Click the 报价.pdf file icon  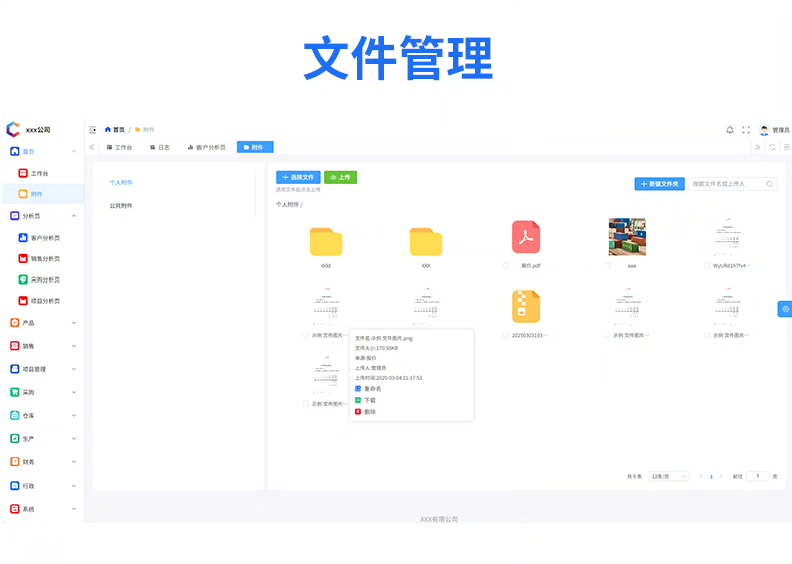click(x=526, y=237)
